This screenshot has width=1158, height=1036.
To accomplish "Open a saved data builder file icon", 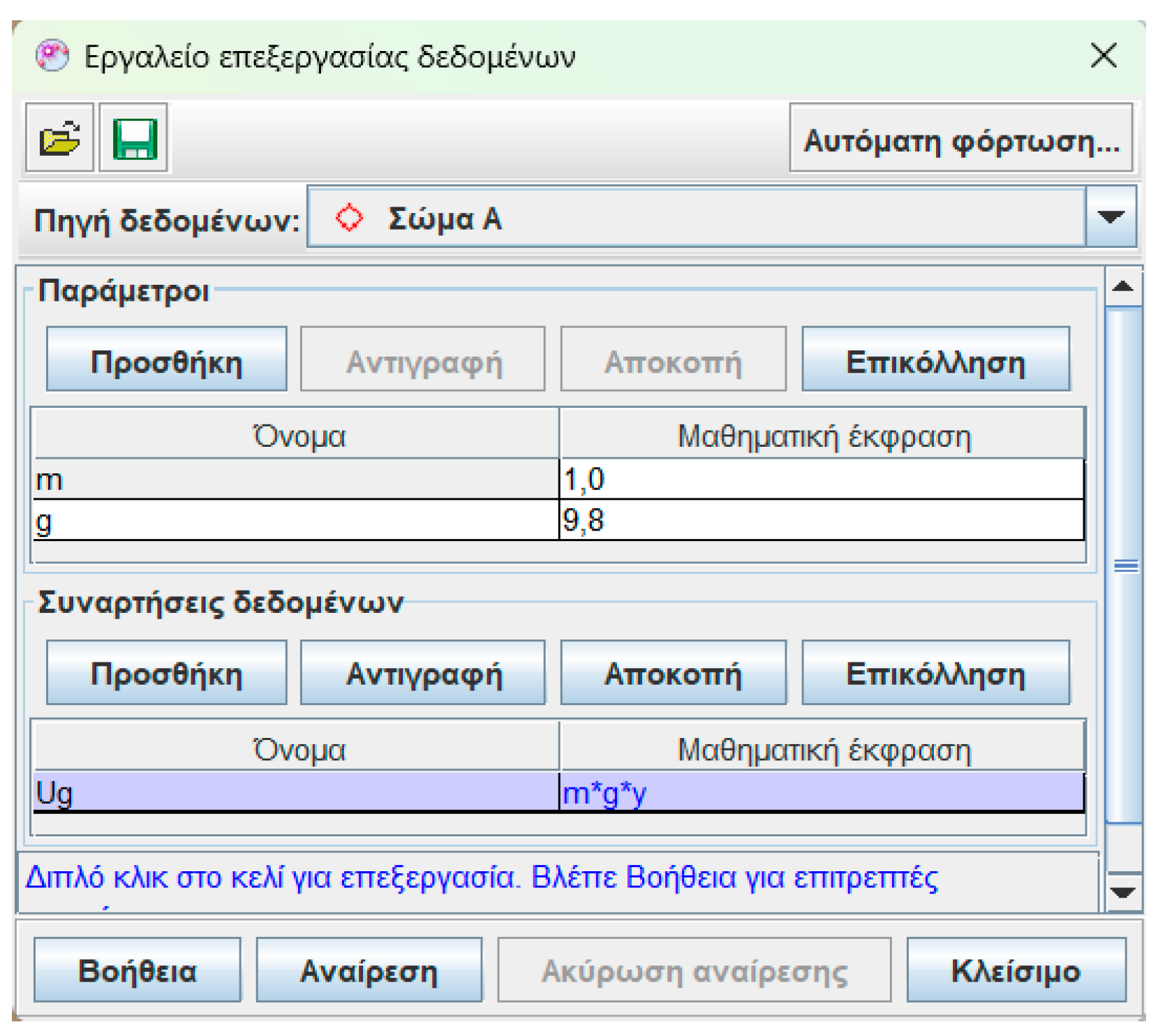I will [60, 138].
